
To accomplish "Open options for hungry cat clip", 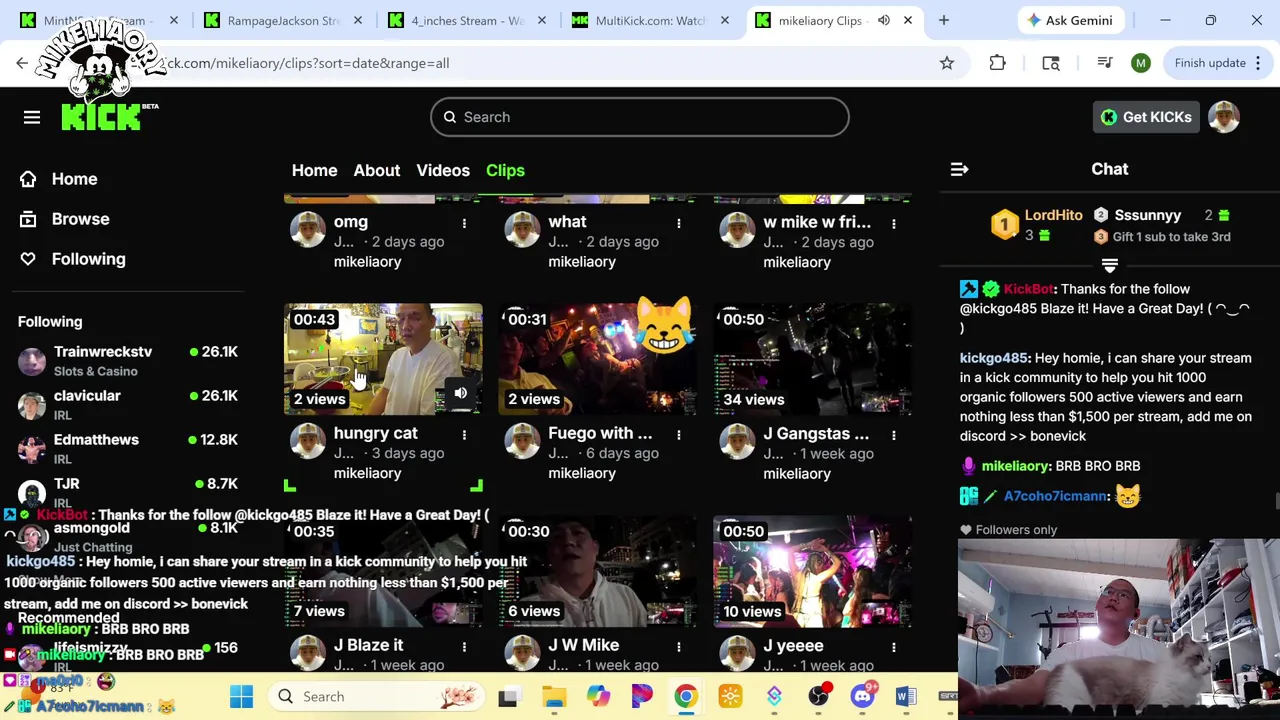I will click(x=464, y=435).
